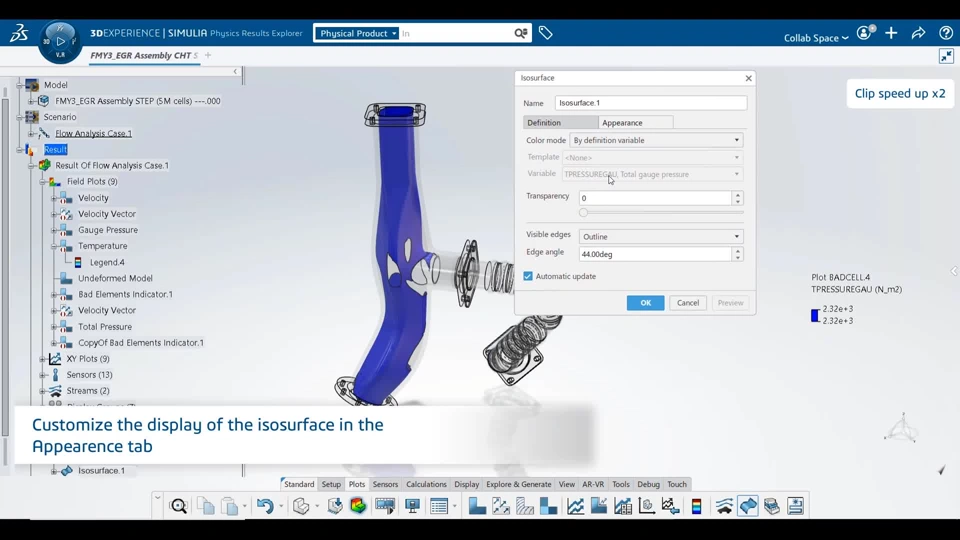The width and height of the screenshot is (960, 540).
Task: Click the Isosurface Name input field
Action: 651,103
